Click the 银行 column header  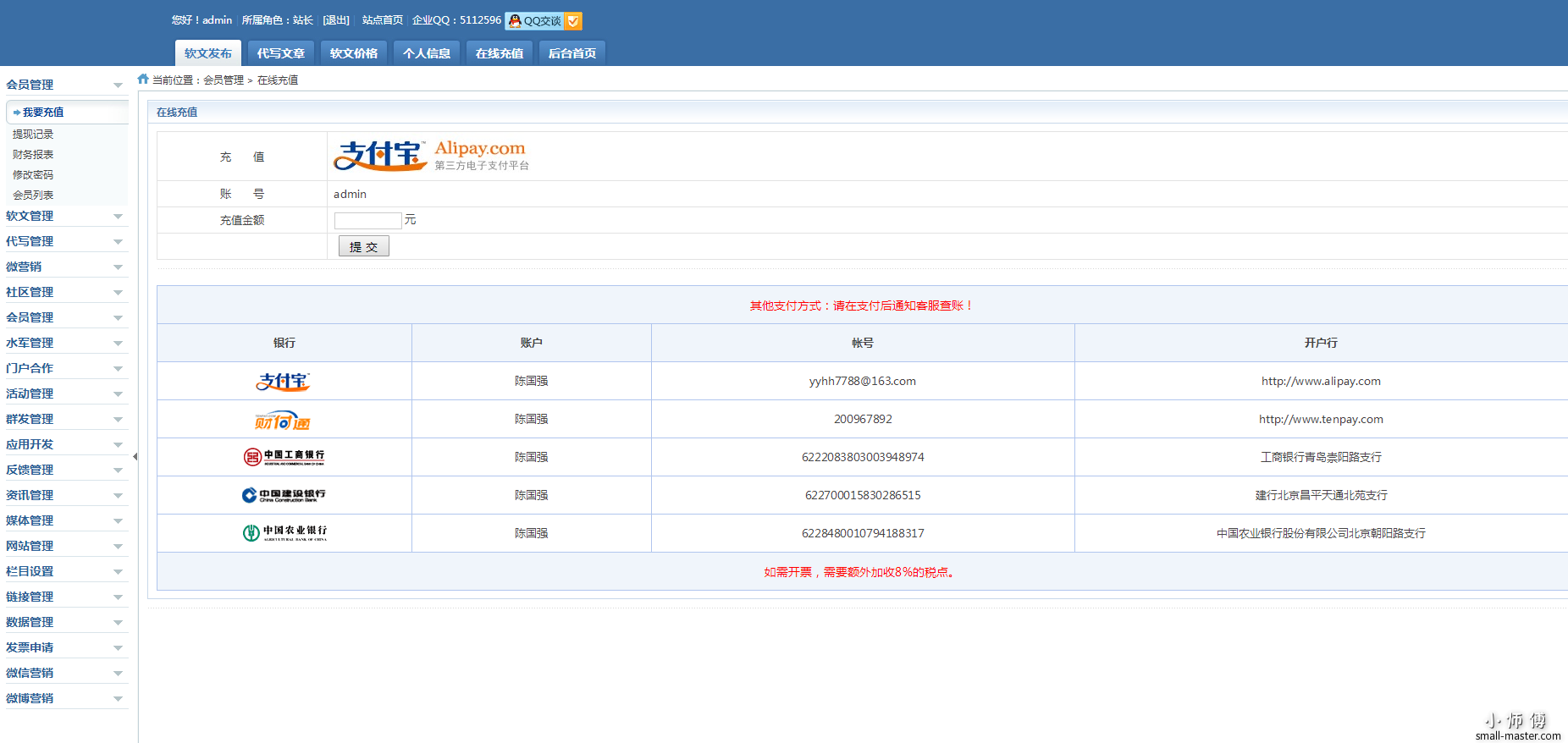click(284, 343)
